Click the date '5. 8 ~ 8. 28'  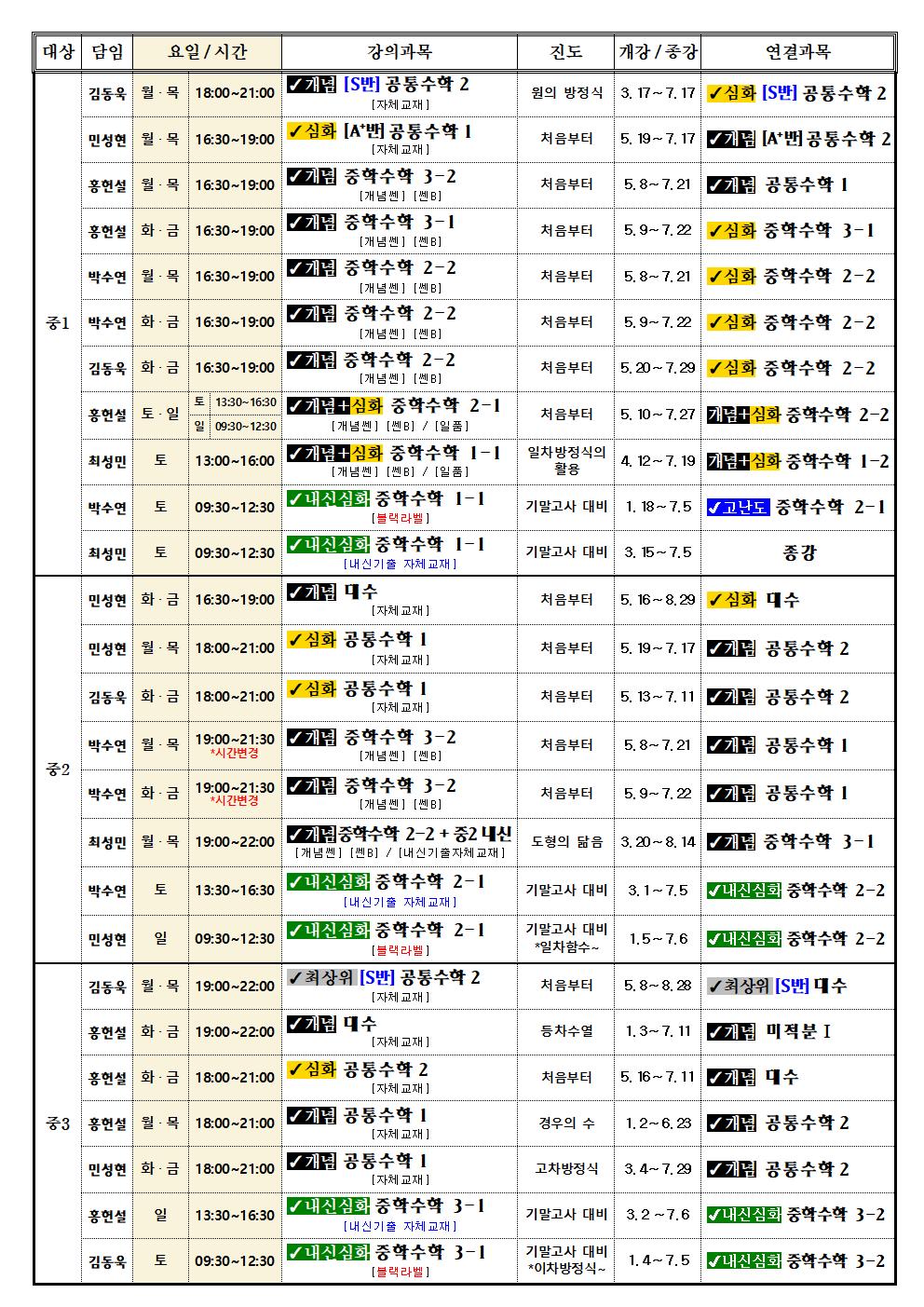coord(658,986)
